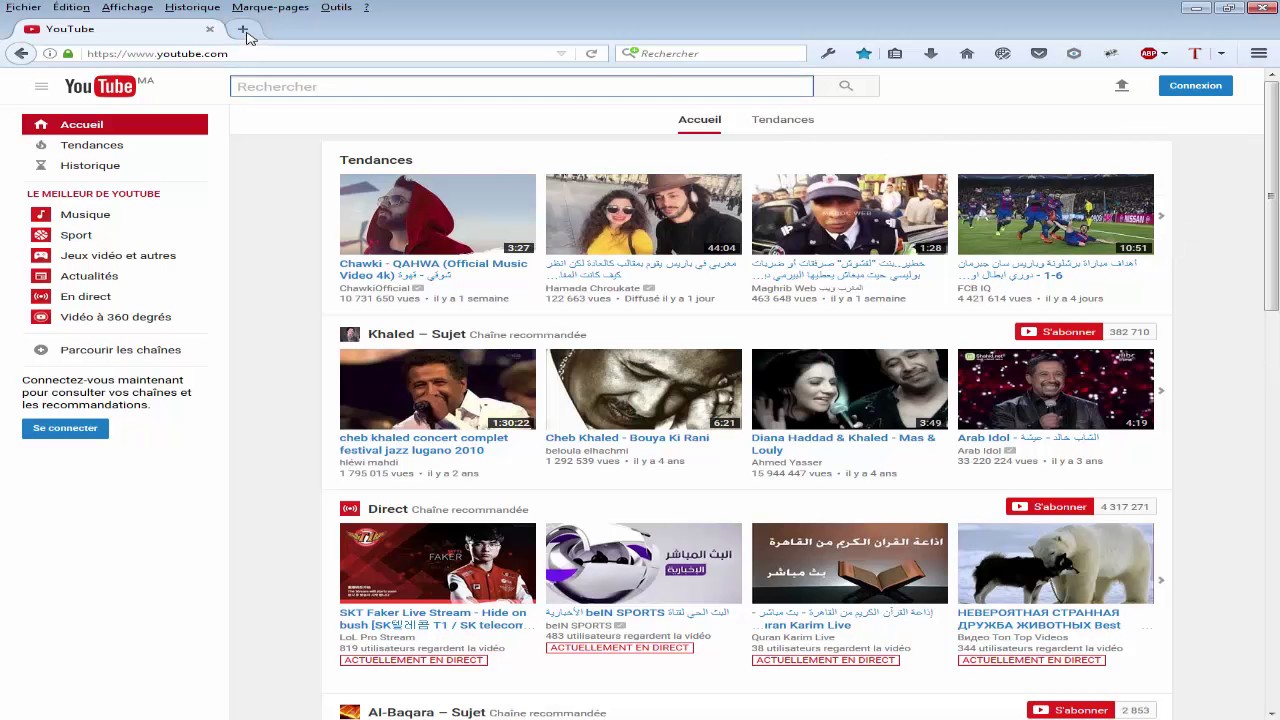Open Cheb Khaled - Bouya Ki Rani link
Viewport: 1280px width, 720px height.
(x=627, y=438)
